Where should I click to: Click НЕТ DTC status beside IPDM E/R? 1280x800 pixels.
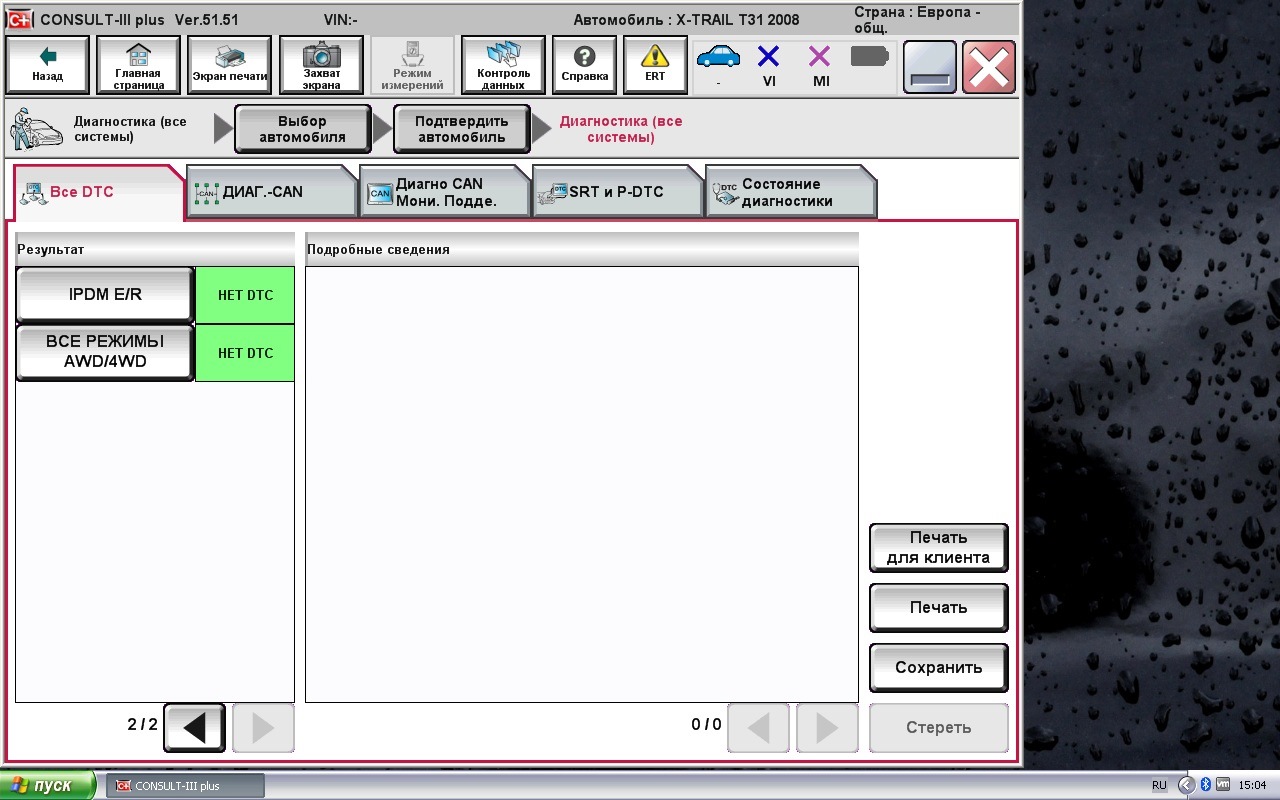click(245, 295)
